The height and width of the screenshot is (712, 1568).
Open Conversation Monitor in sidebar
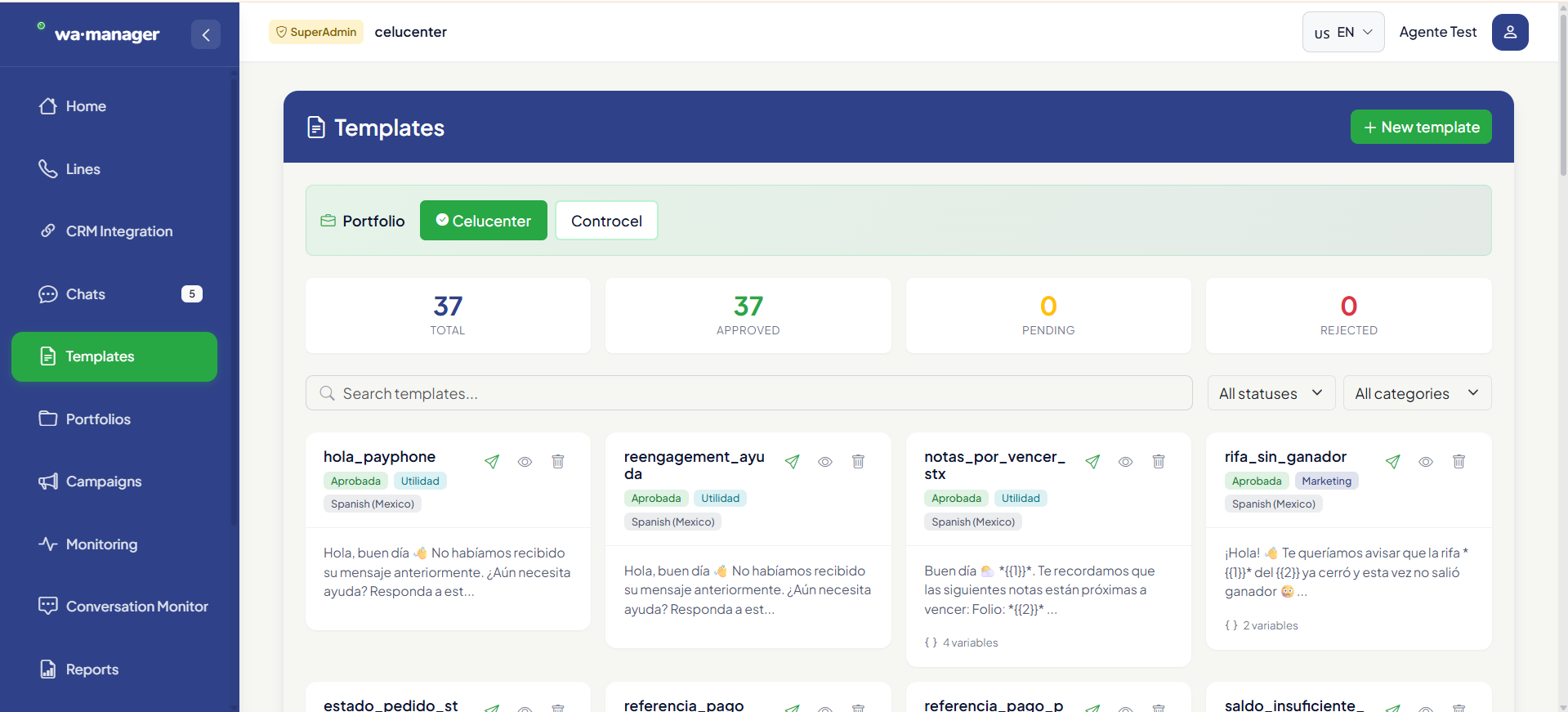pyautogui.click(x=114, y=607)
